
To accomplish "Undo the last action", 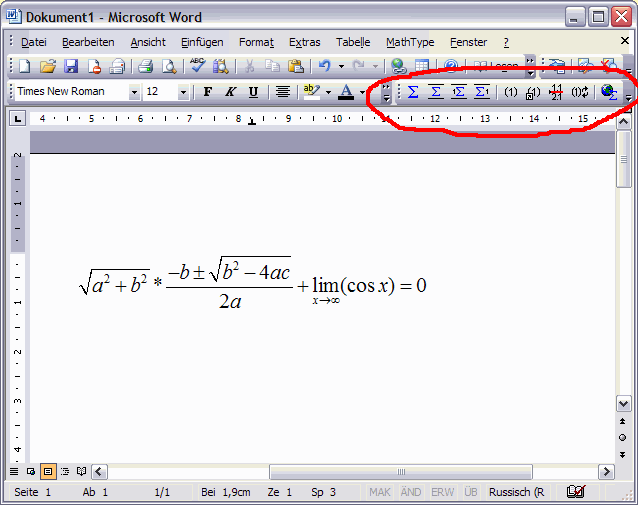I will coord(325,66).
